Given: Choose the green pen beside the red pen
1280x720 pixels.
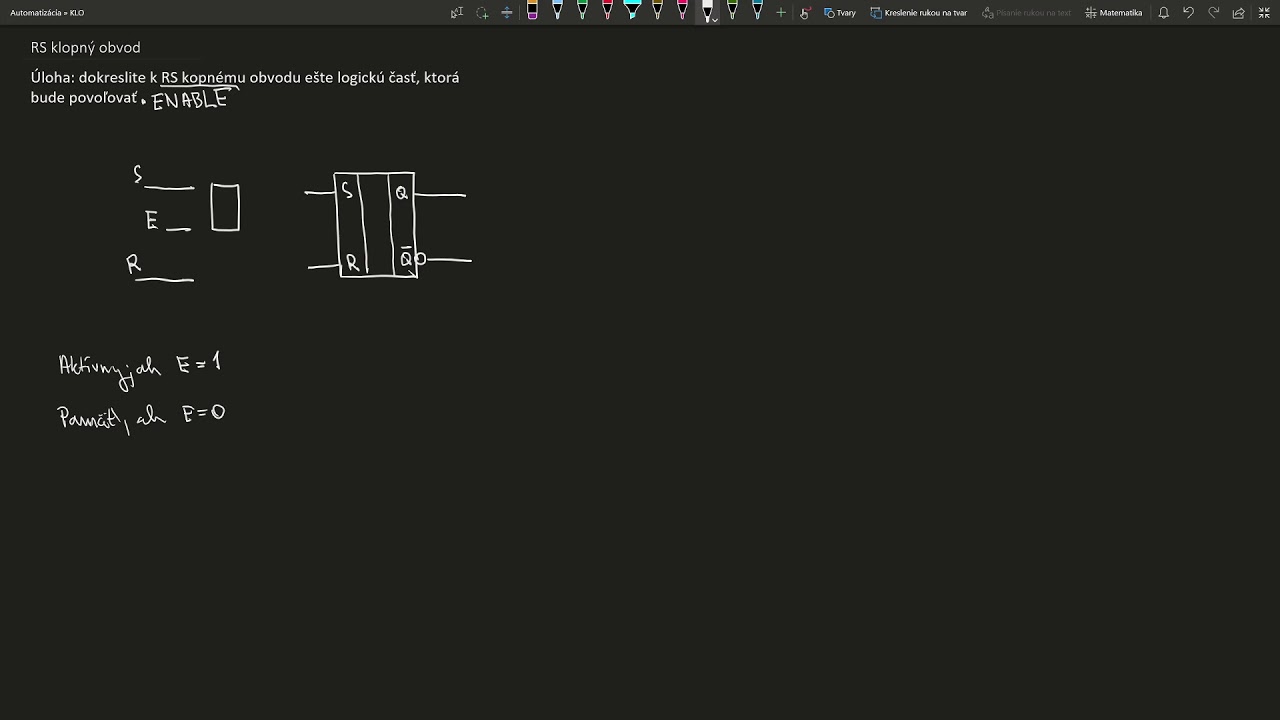Looking at the screenshot, I should [582, 12].
